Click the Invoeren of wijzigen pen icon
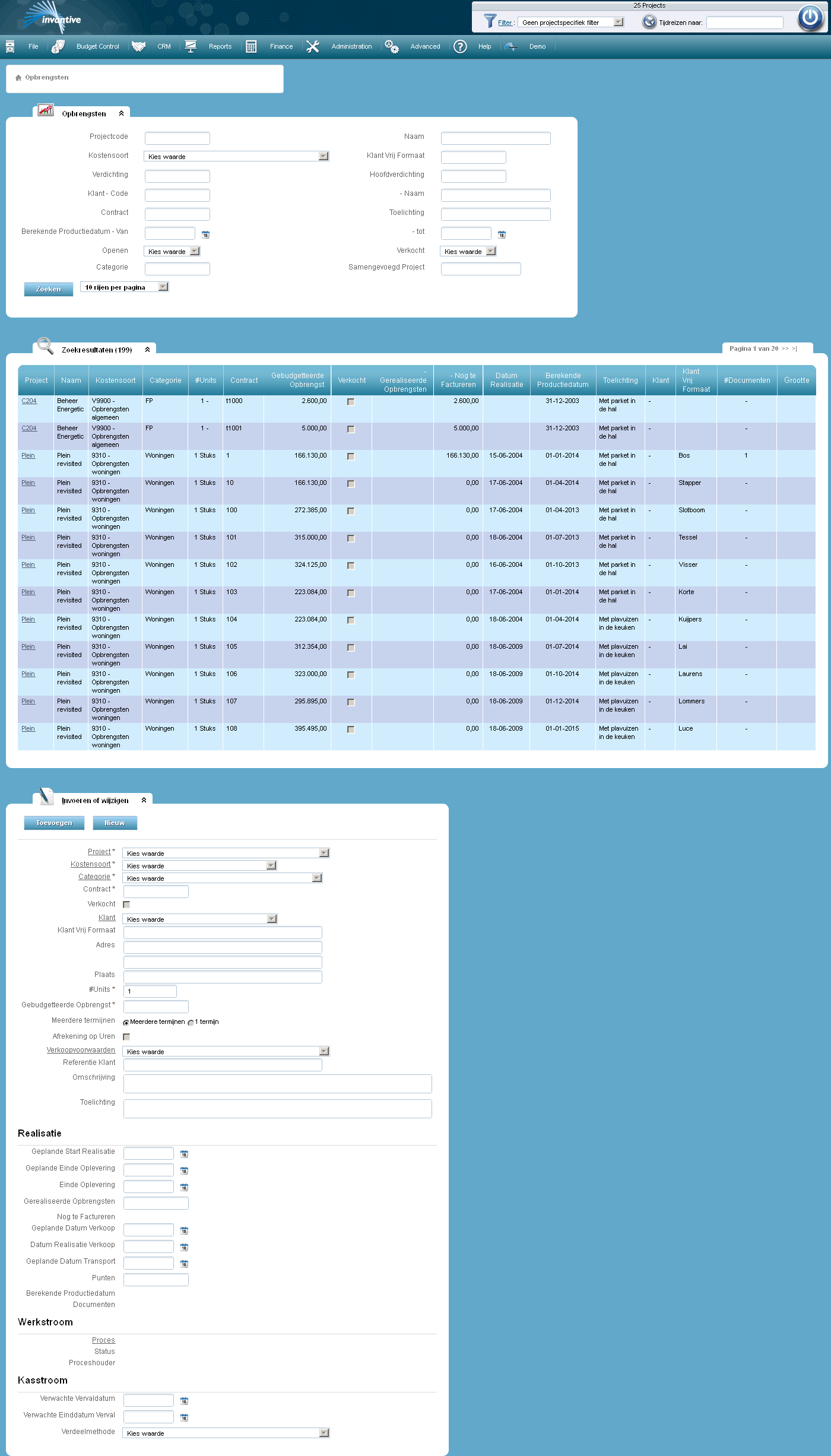The height and width of the screenshot is (1456, 831). (x=46, y=796)
